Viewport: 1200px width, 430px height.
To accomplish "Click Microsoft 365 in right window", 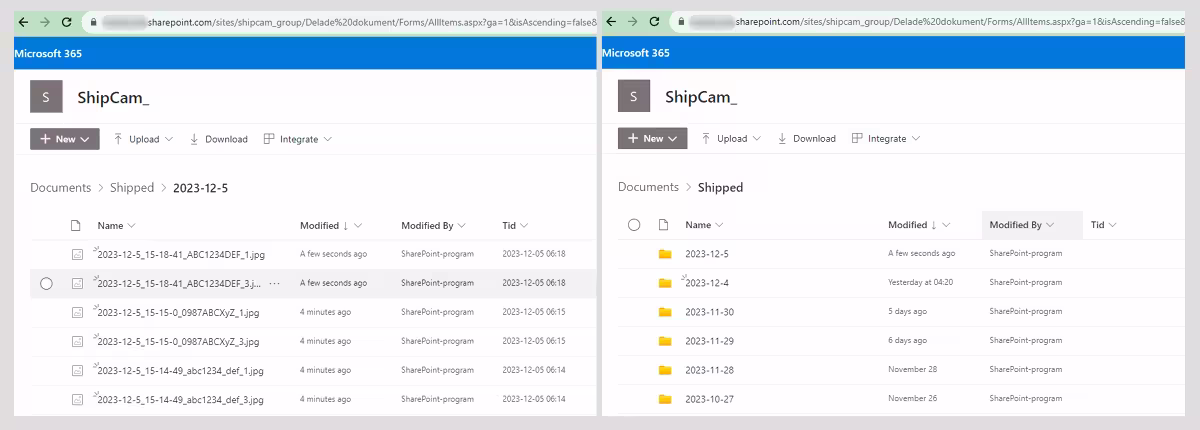I will (636, 53).
